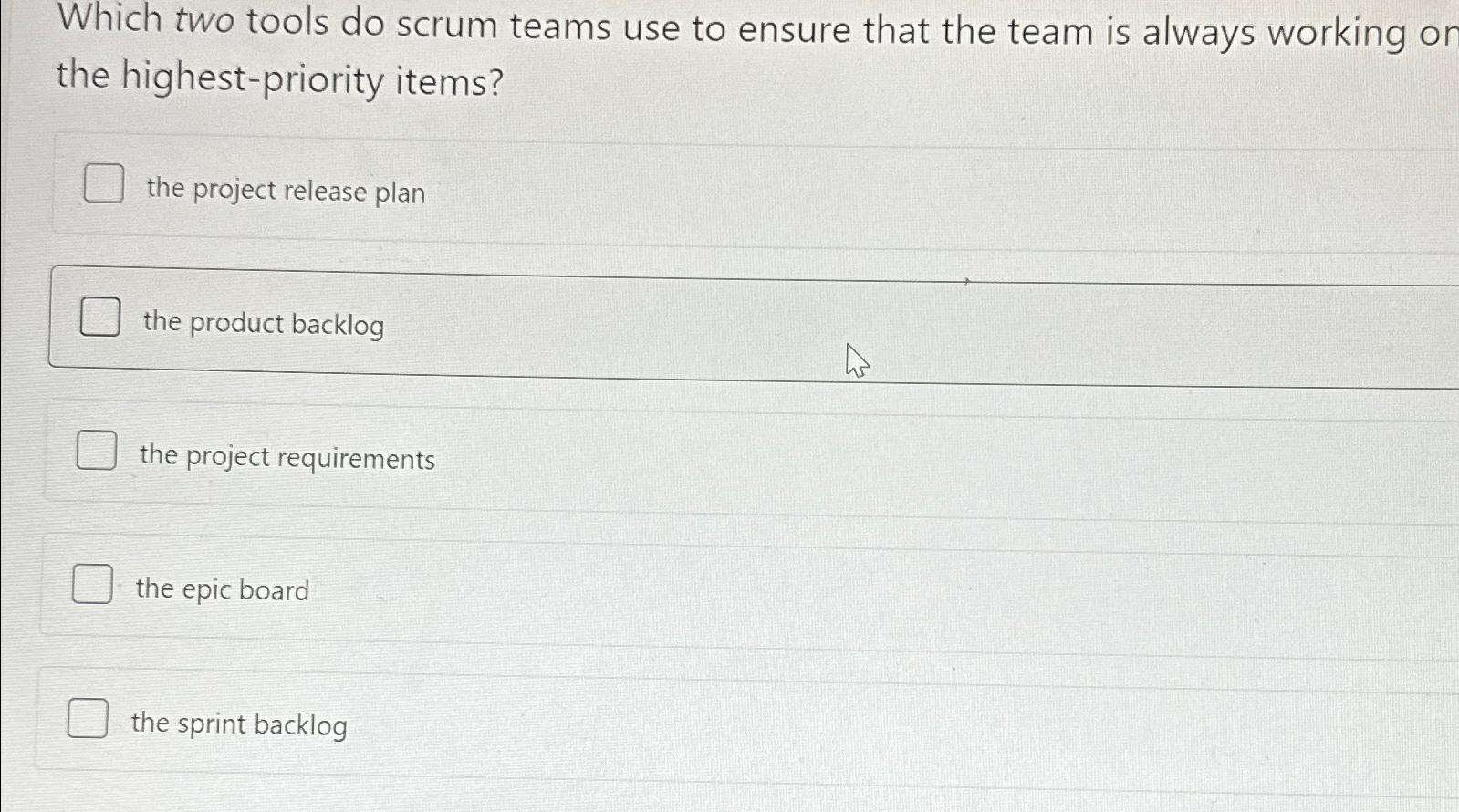Check the "the product backlog" checkbox
The height and width of the screenshot is (812, 1459).
99,318
